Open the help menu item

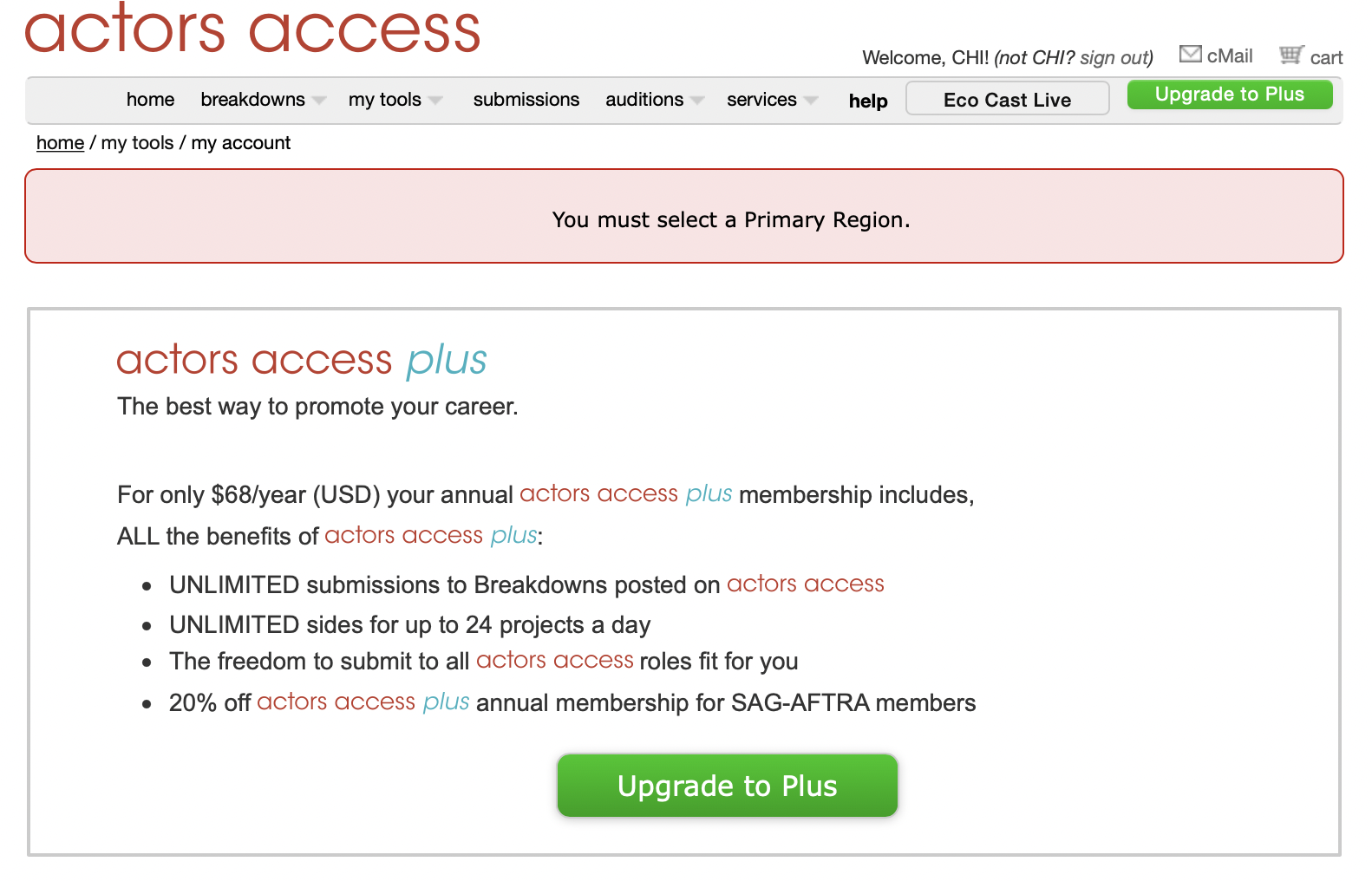pyautogui.click(x=867, y=101)
